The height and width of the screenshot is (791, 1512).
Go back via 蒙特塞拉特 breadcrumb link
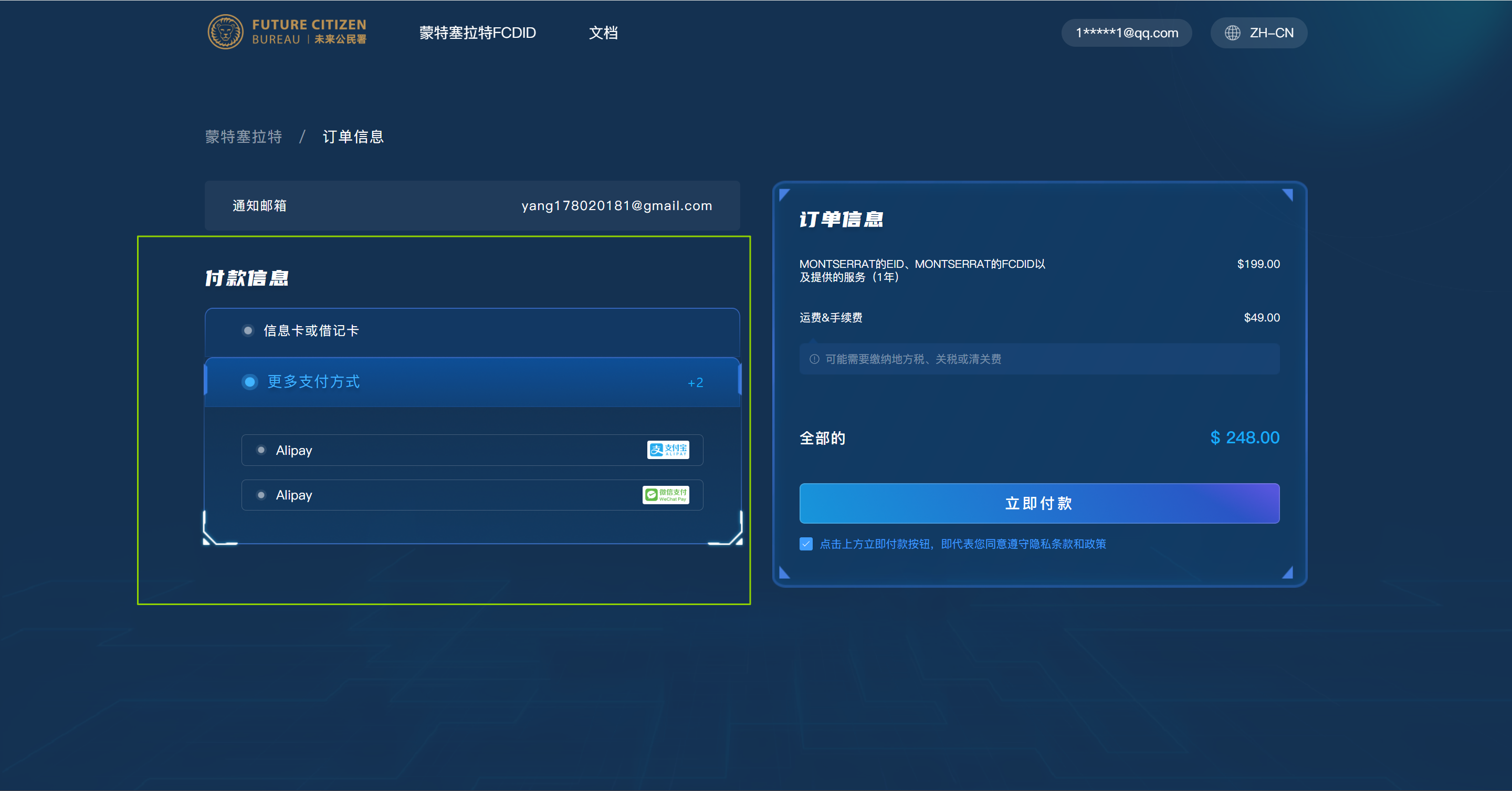pos(244,137)
